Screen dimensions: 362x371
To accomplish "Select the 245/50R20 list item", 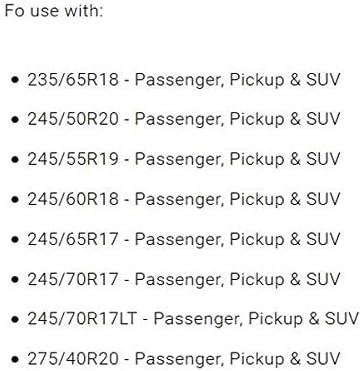I will coord(184,119).
